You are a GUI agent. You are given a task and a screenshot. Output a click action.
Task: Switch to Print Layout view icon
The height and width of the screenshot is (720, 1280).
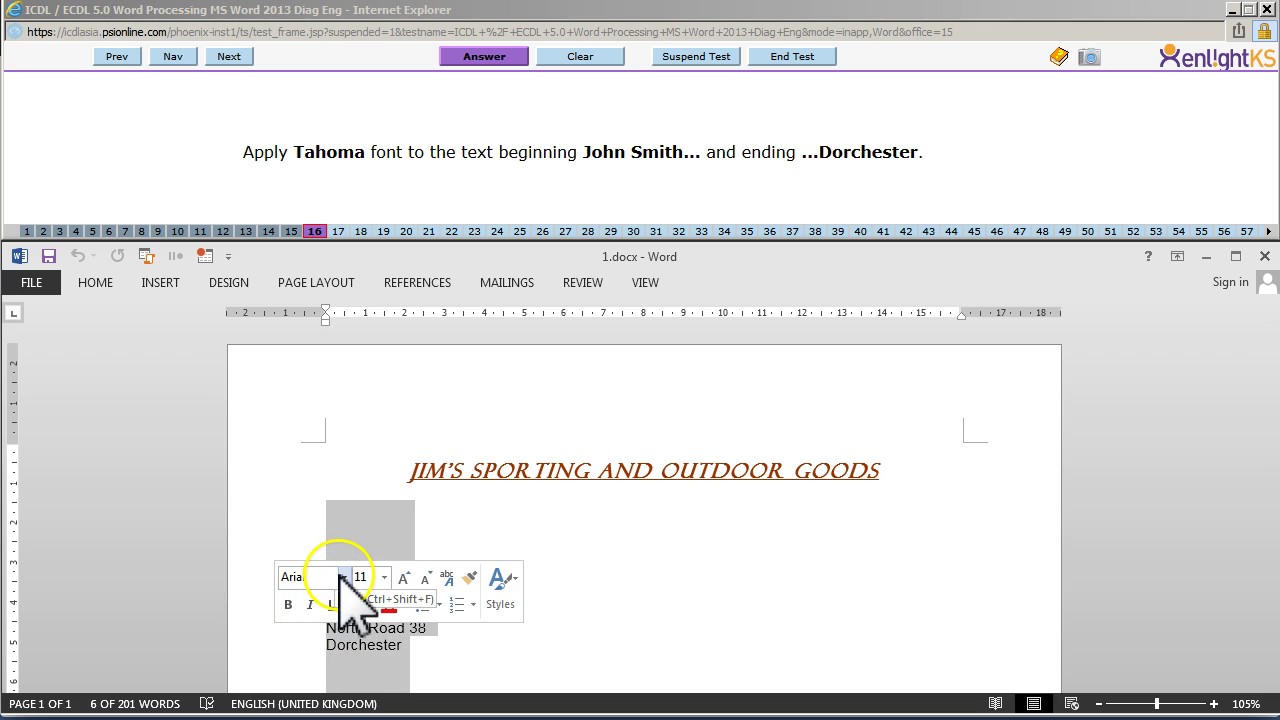[x=1034, y=704]
